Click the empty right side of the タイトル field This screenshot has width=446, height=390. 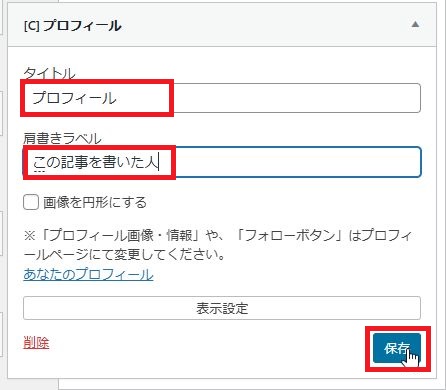click(297, 98)
